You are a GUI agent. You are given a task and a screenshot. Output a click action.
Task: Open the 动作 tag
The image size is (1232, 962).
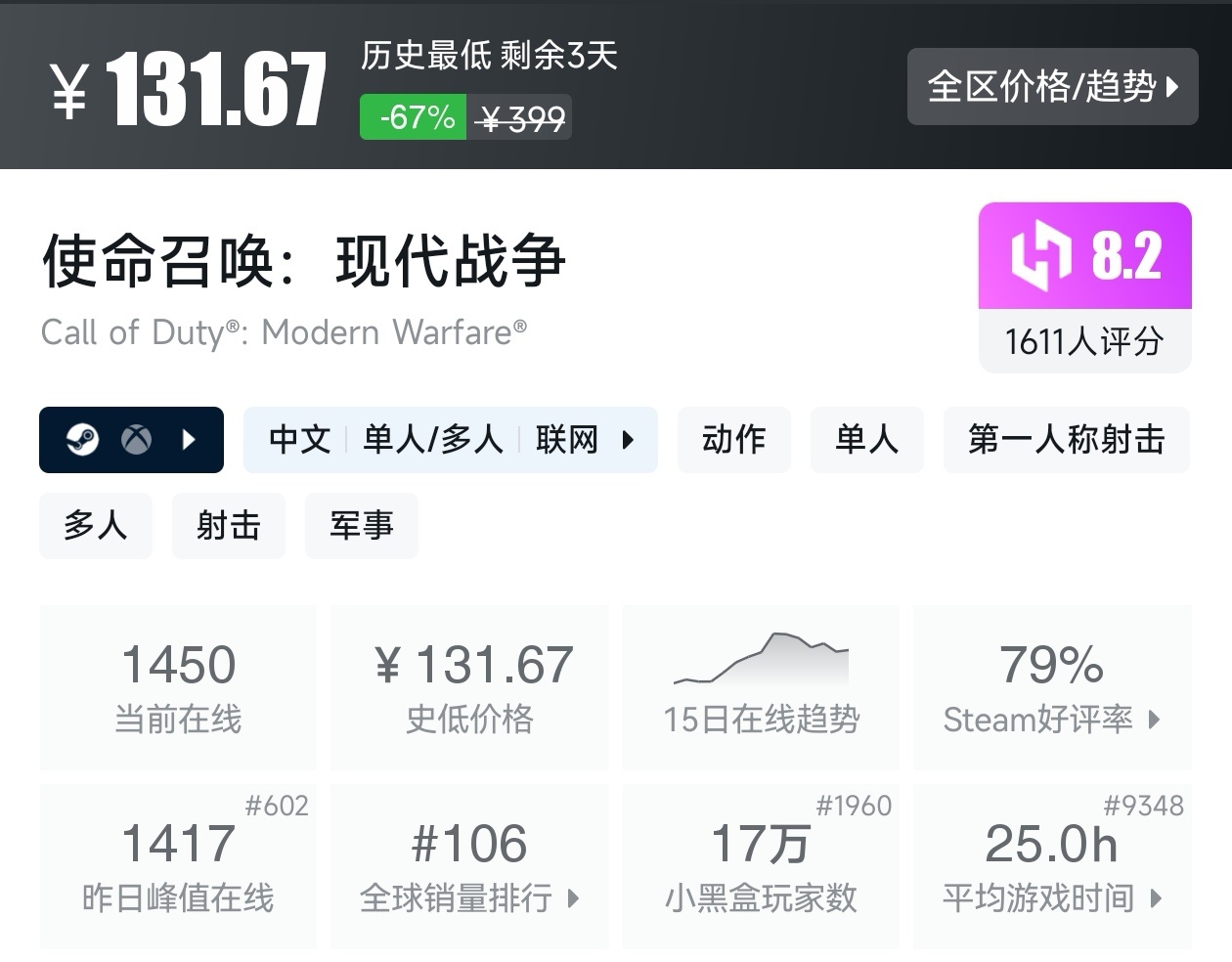pyautogui.click(x=733, y=440)
